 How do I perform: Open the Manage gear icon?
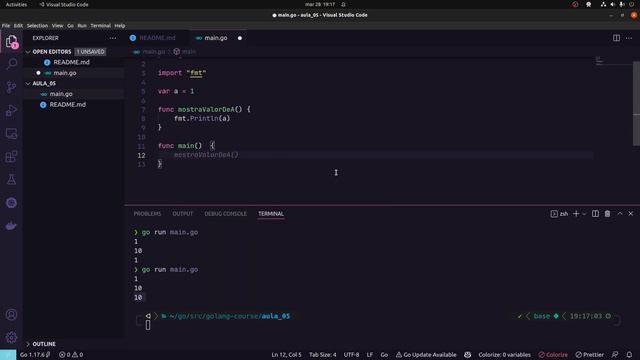click(x=11, y=337)
